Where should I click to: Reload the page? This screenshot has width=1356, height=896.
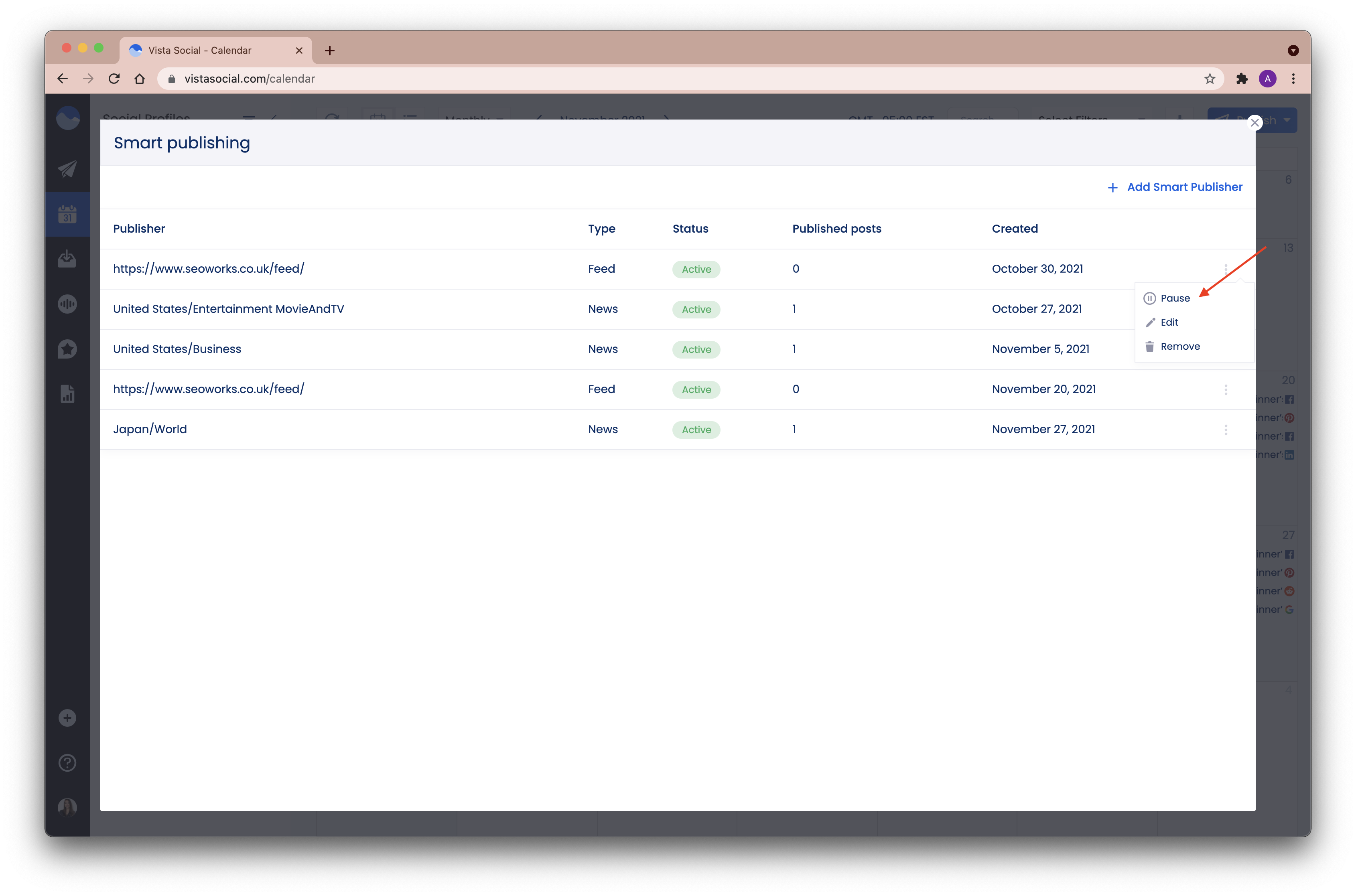114,79
